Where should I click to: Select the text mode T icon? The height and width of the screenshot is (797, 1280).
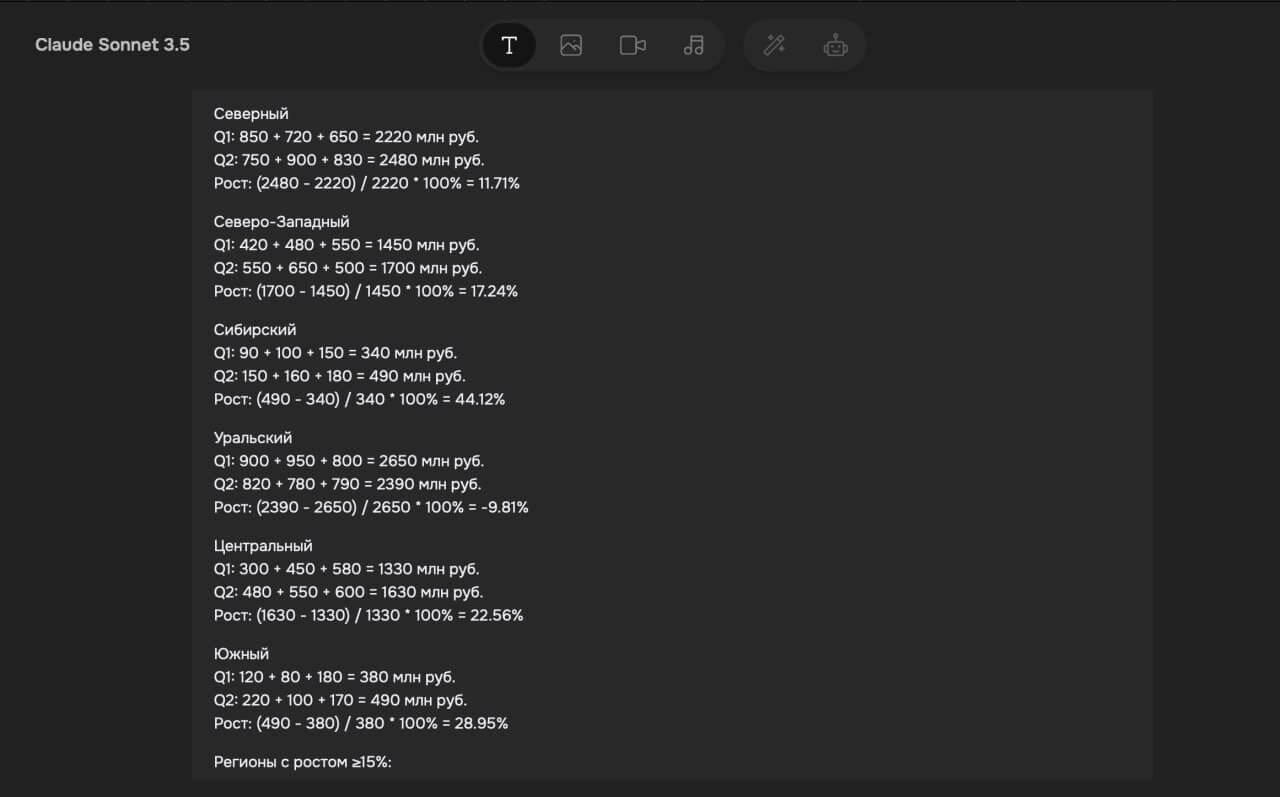pyautogui.click(x=509, y=45)
